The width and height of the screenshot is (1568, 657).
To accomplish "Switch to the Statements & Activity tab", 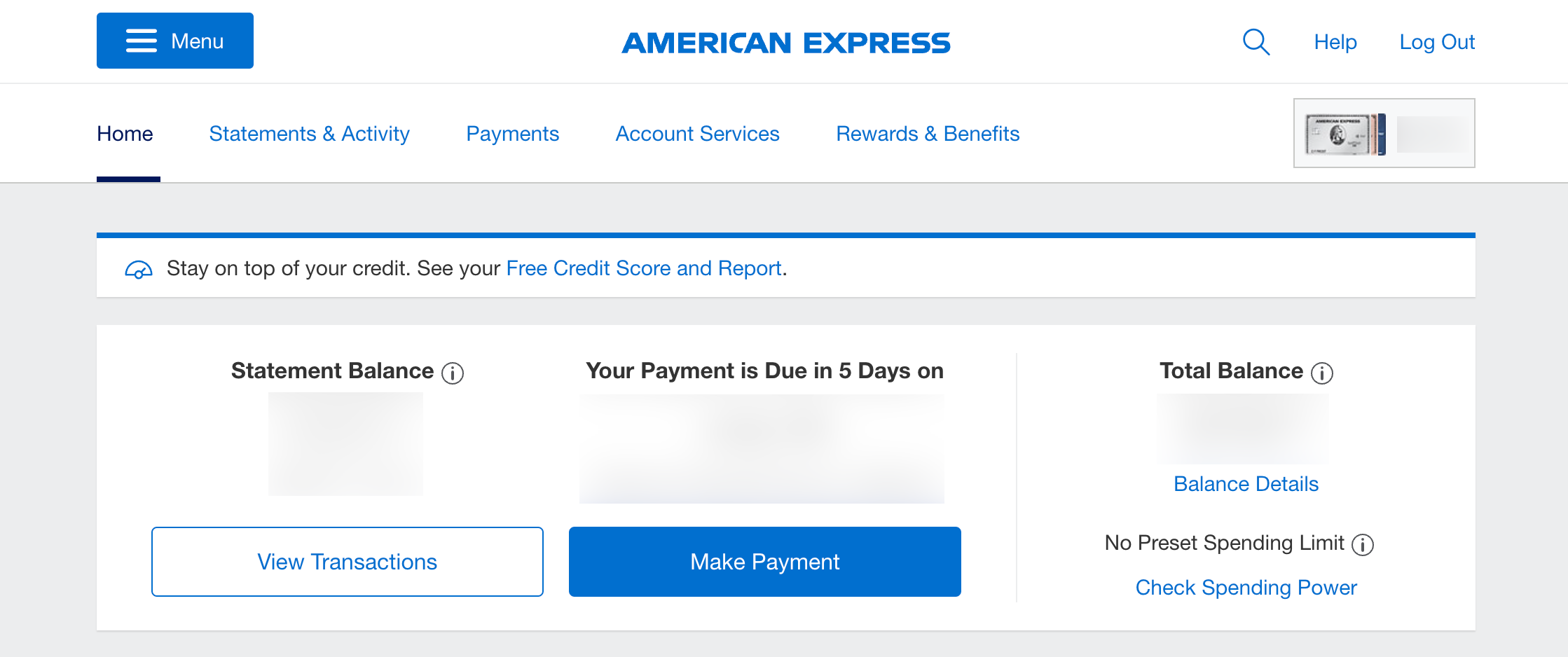I will [309, 133].
